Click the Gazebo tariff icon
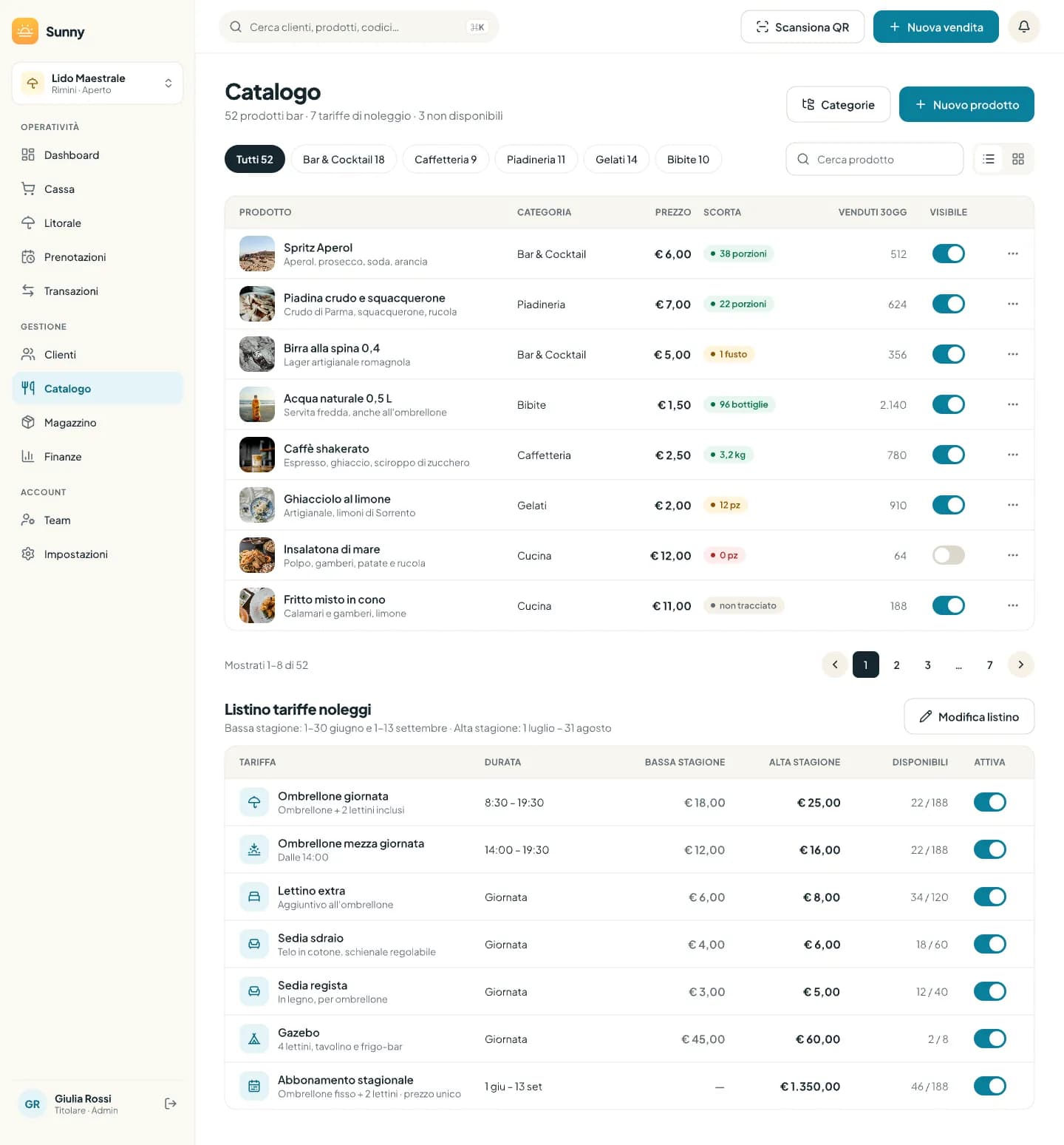The image size is (1064, 1145). coord(254,1039)
